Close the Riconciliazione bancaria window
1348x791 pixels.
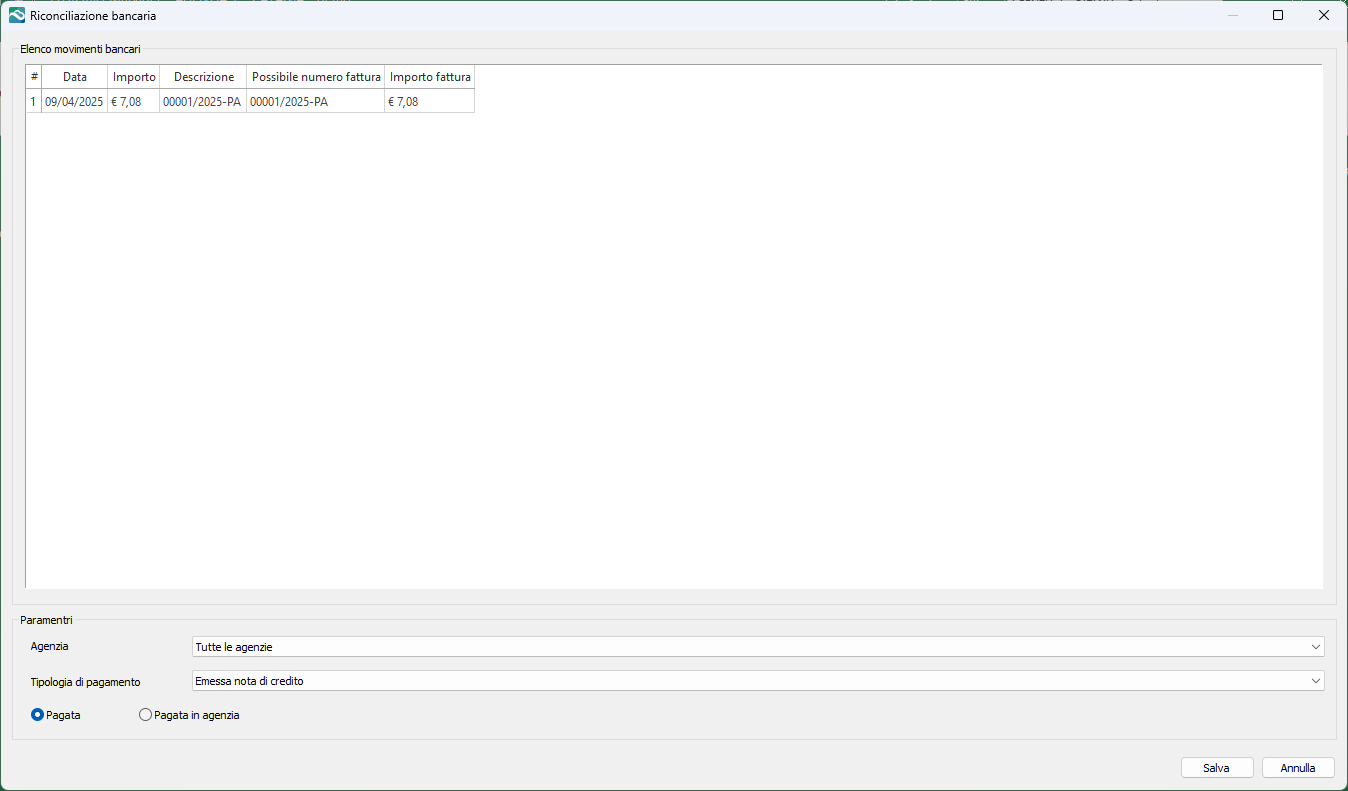(x=1323, y=16)
